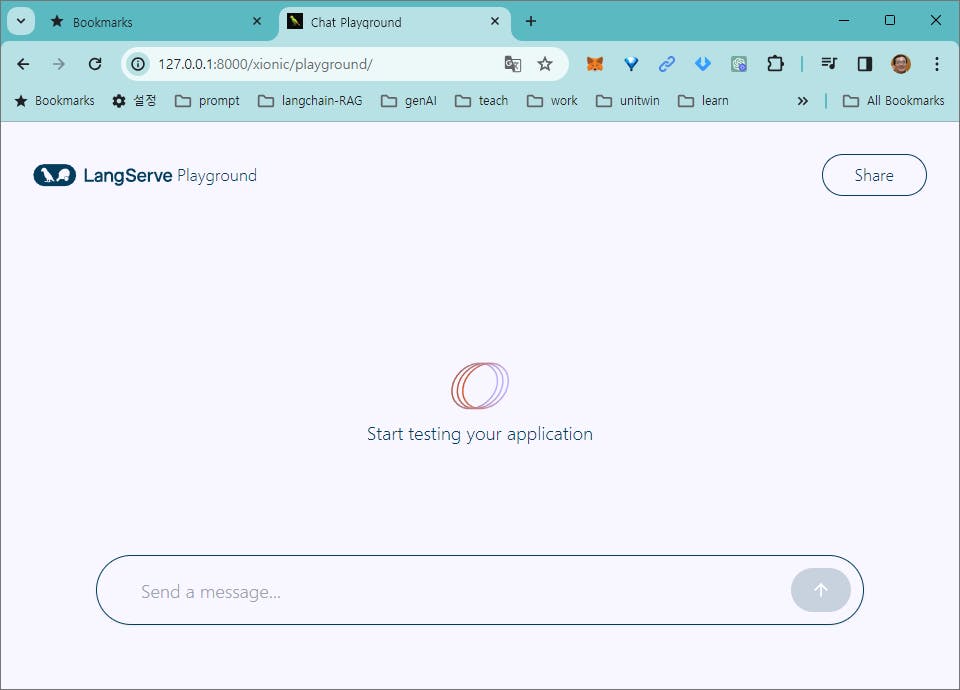Open the langchain-RAG bookmark folder

click(310, 100)
